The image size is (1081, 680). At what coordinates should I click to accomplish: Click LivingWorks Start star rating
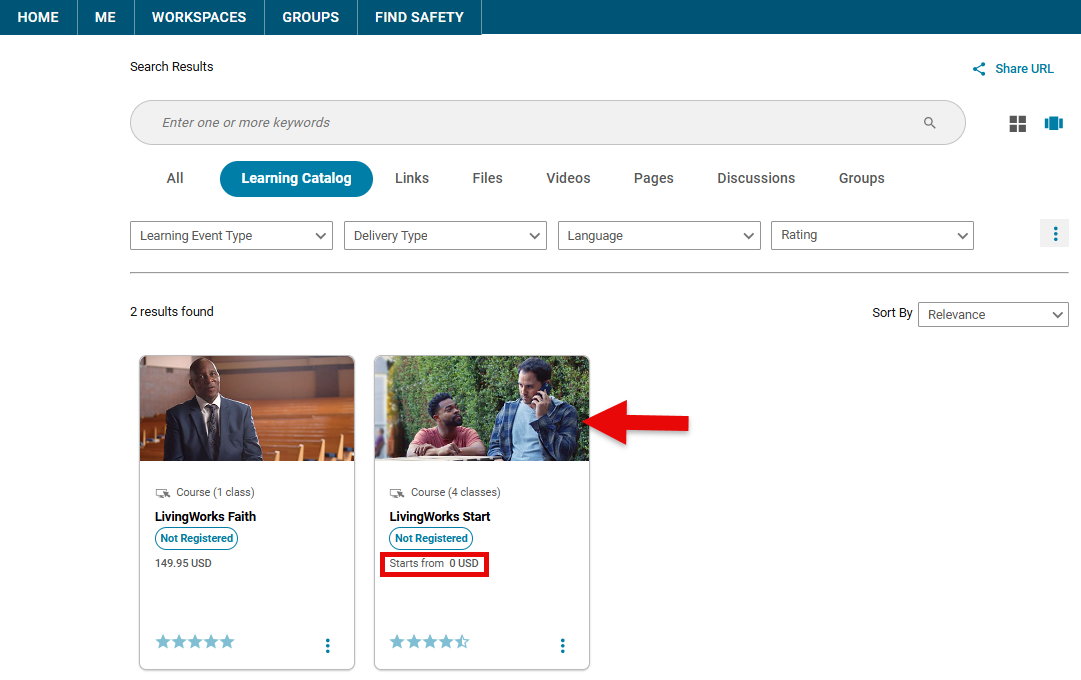coord(430,642)
